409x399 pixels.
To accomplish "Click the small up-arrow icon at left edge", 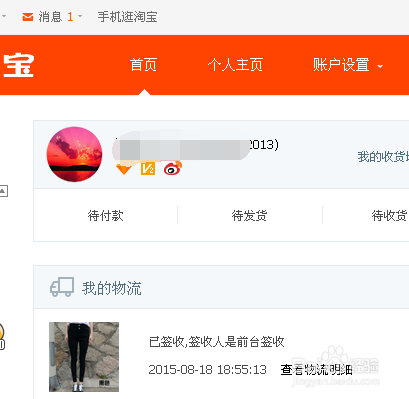I will click(3, 191).
